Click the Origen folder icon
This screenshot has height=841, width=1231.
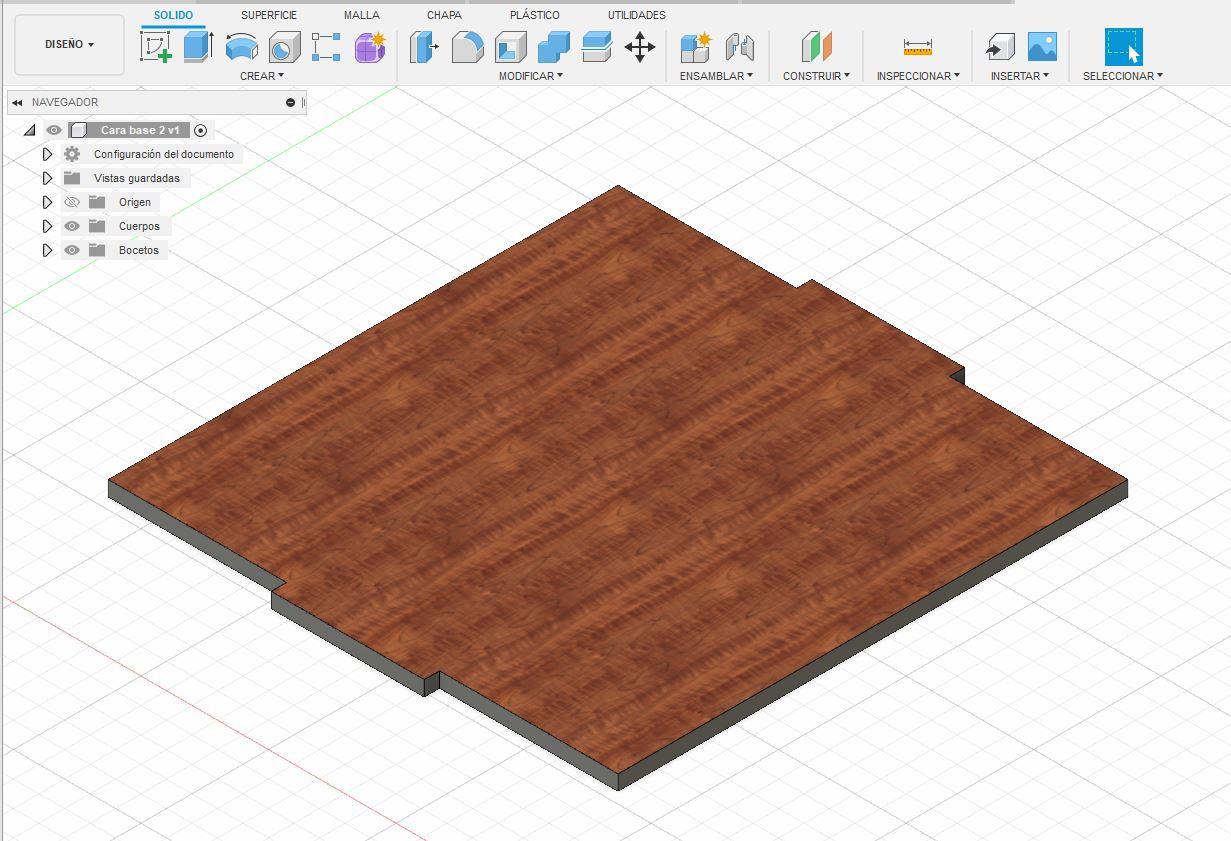coord(97,202)
